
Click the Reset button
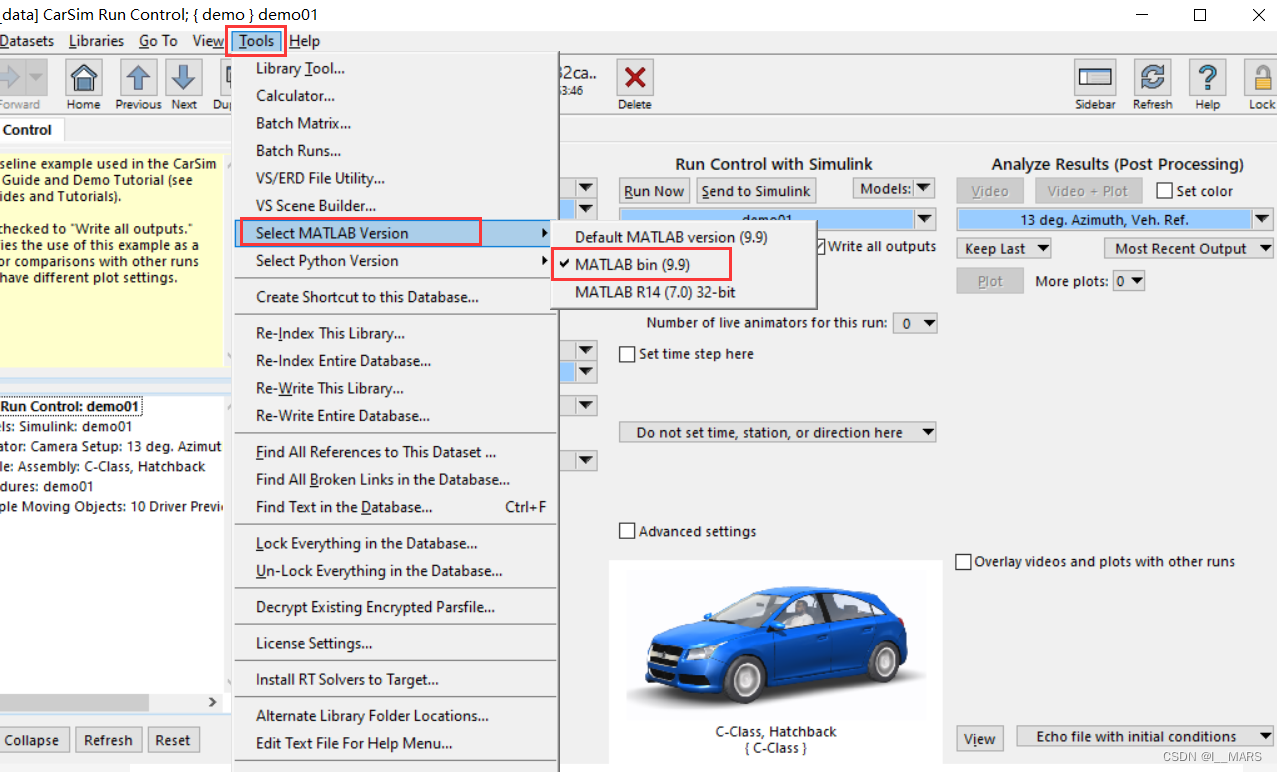[173, 740]
